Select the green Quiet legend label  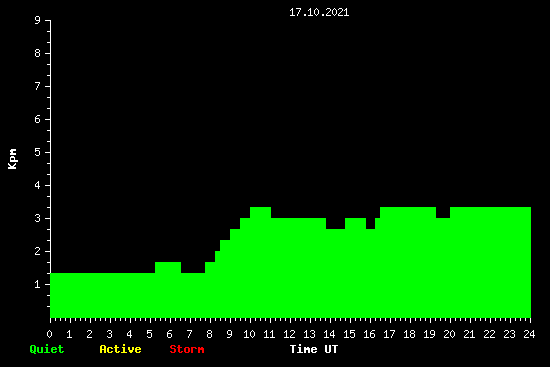[x=47, y=349]
